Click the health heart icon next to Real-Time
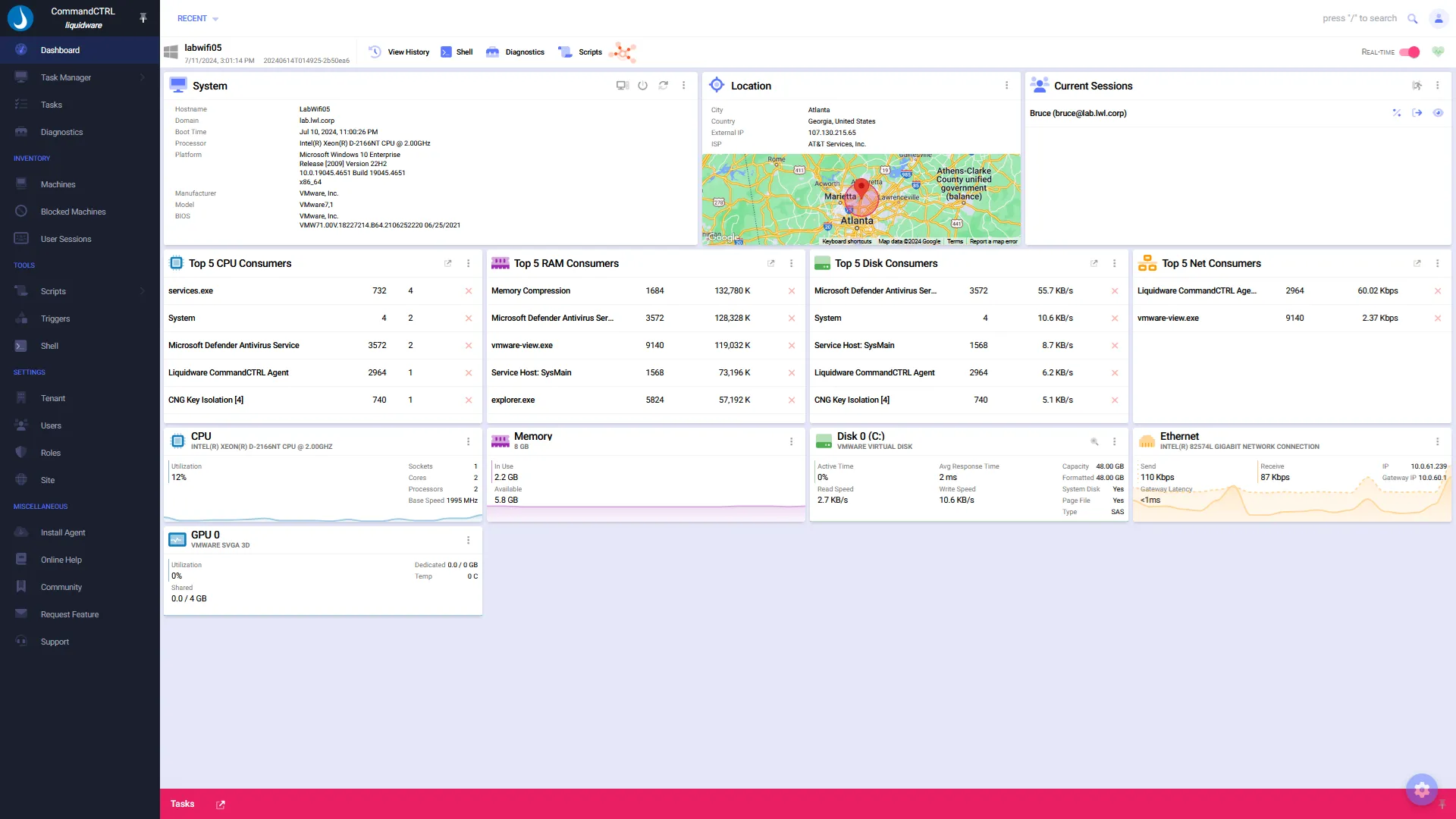This screenshot has height=819, width=1456. pos(1438,52)
